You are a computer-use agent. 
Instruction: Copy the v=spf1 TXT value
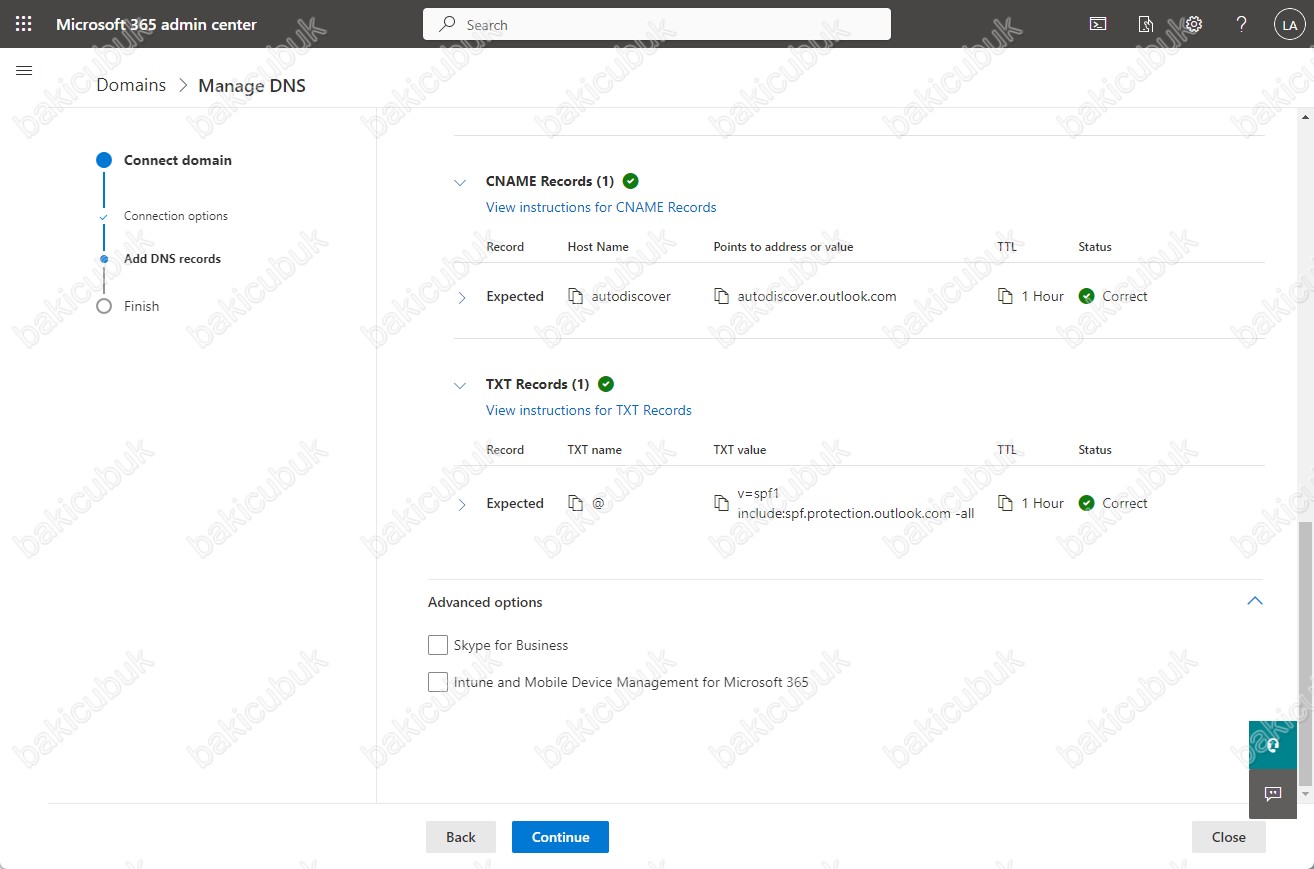721,503
